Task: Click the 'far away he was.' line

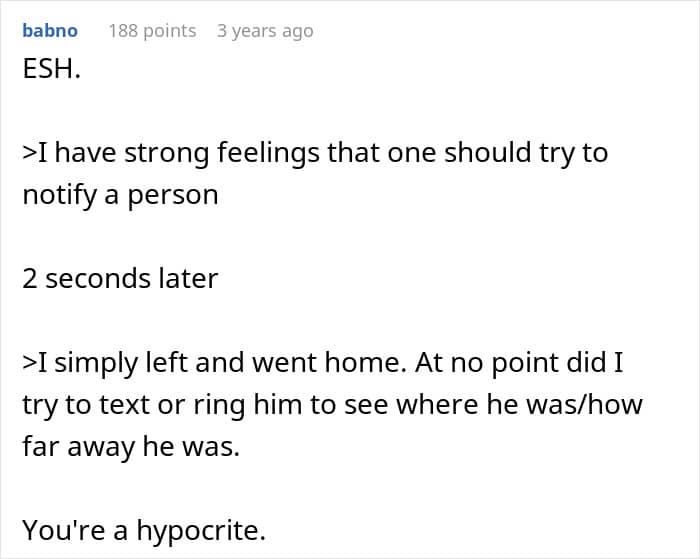Action: click(131, 446)
